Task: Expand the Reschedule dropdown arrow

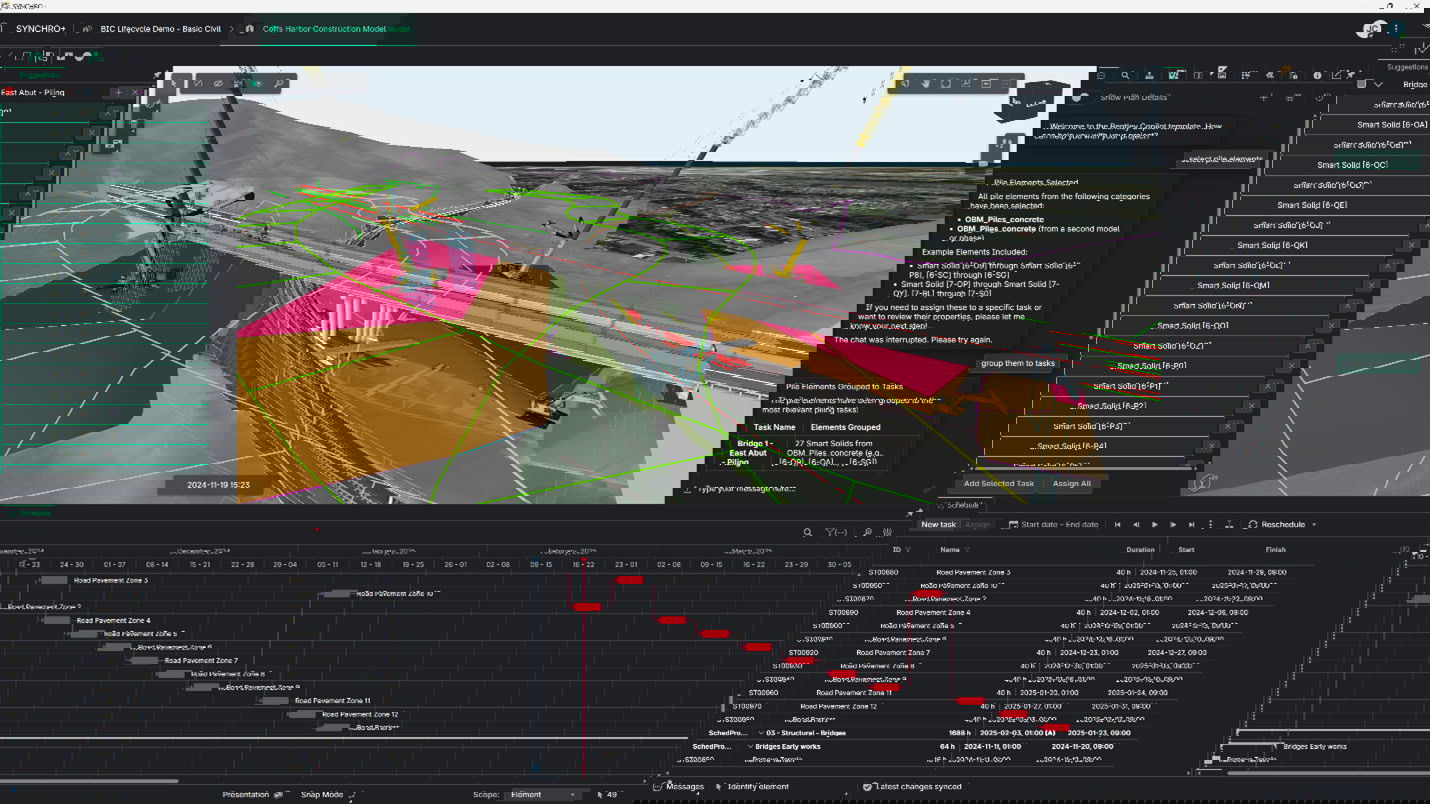Action: pyautogui.click(x=1315, y=523)
